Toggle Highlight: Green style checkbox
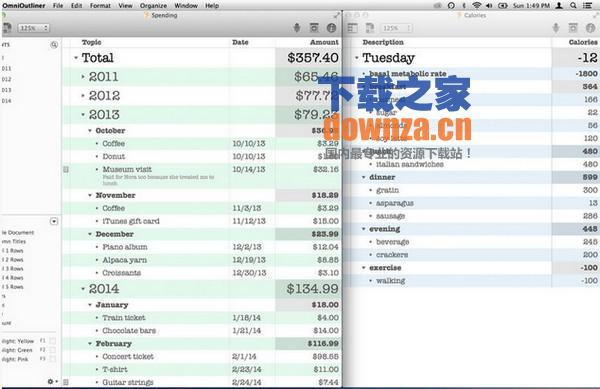This screenshot has width=600, height=389. click(x=52, y=350)
